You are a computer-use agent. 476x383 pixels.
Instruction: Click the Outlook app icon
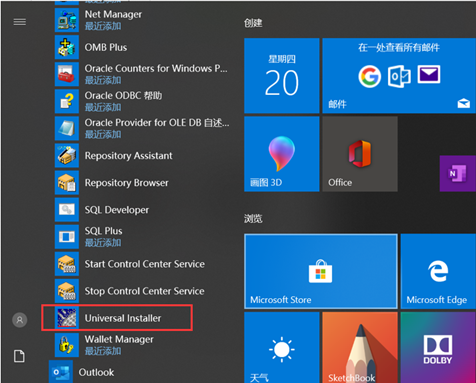click(x=61, y=372)
